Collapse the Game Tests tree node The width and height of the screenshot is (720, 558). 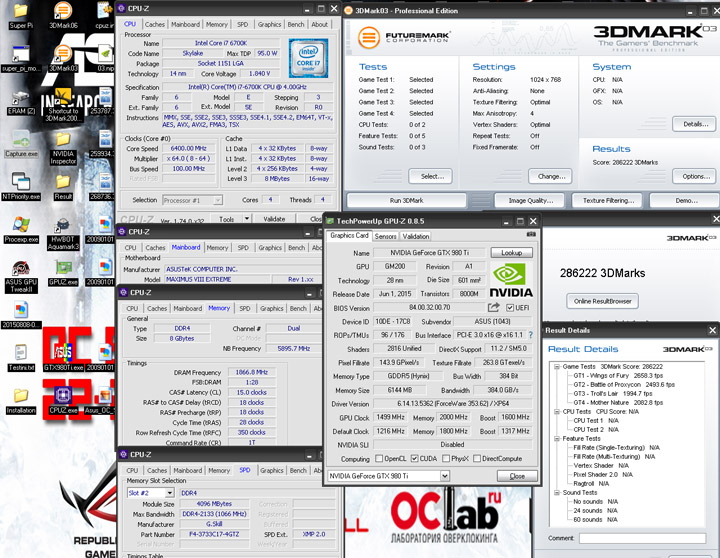coord(557,366)
